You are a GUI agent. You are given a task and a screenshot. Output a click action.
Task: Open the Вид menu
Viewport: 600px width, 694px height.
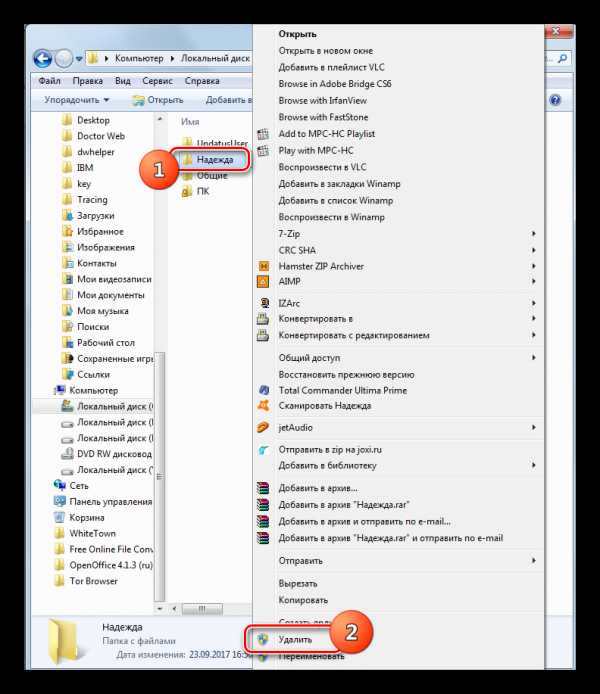coord(123,81)
